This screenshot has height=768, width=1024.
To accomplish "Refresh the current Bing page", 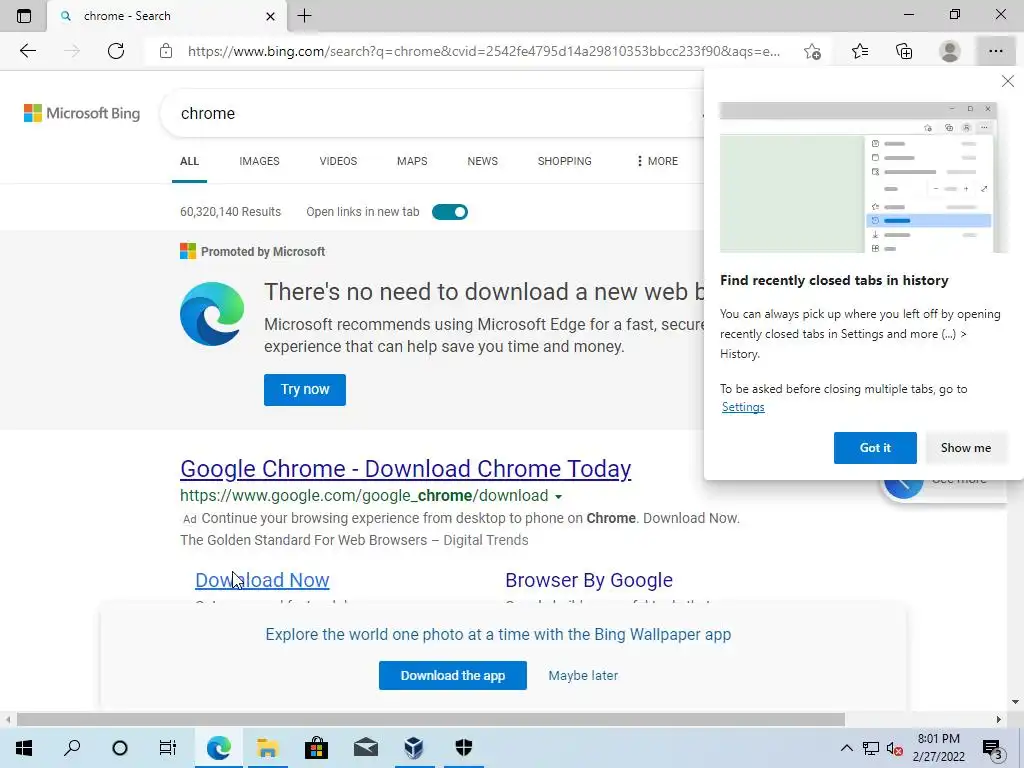I will (x=116, y=51).
